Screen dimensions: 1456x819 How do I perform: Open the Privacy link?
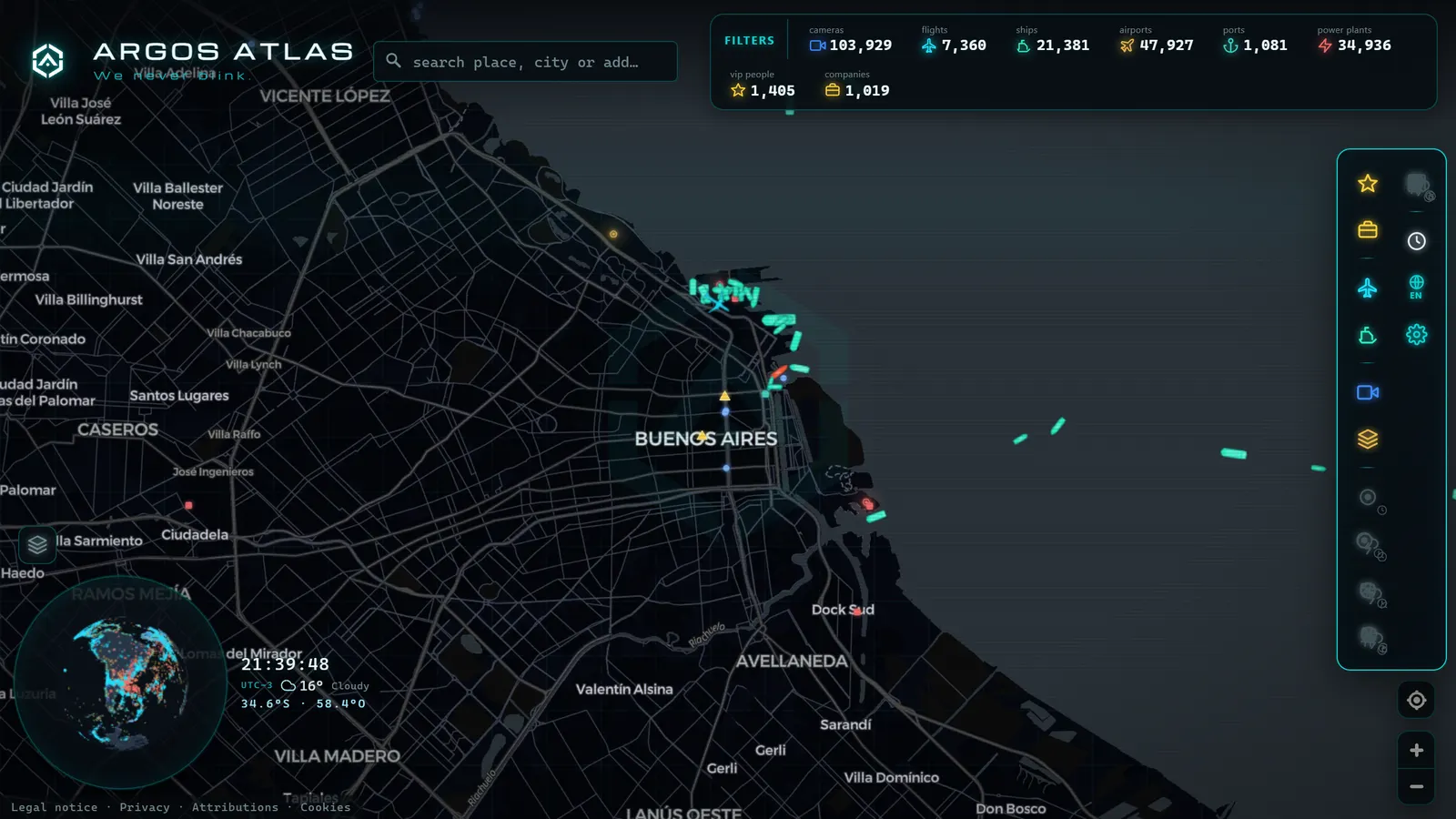coord(145,807)
